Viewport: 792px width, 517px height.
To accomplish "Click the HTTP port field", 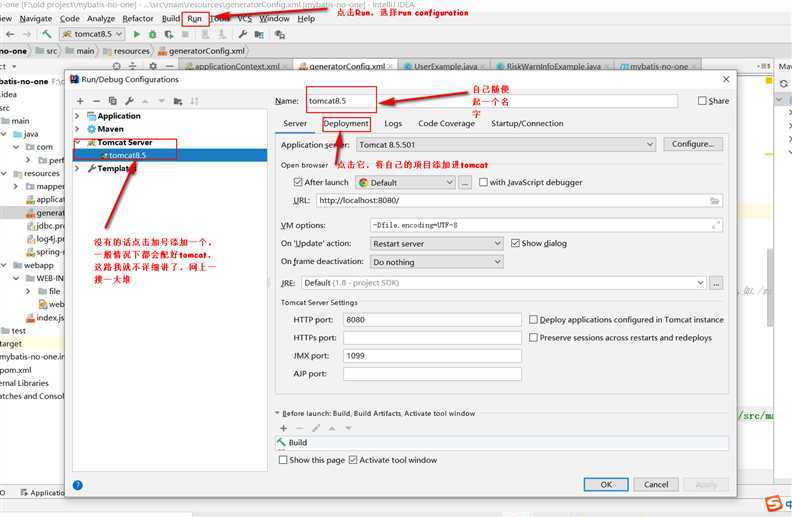I will click(x=432, y=320).
